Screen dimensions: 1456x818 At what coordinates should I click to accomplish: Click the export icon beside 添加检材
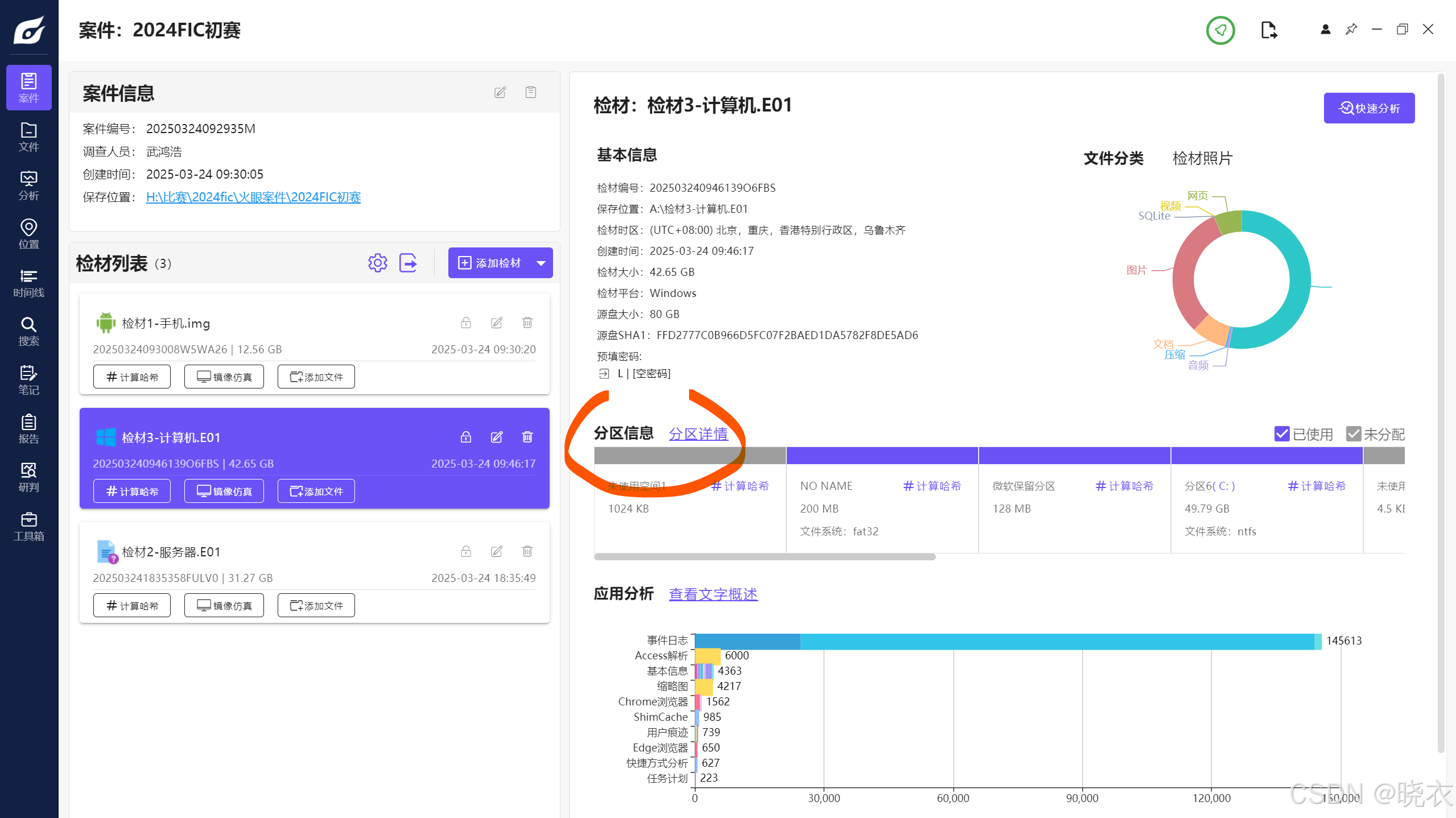(408, 263)
